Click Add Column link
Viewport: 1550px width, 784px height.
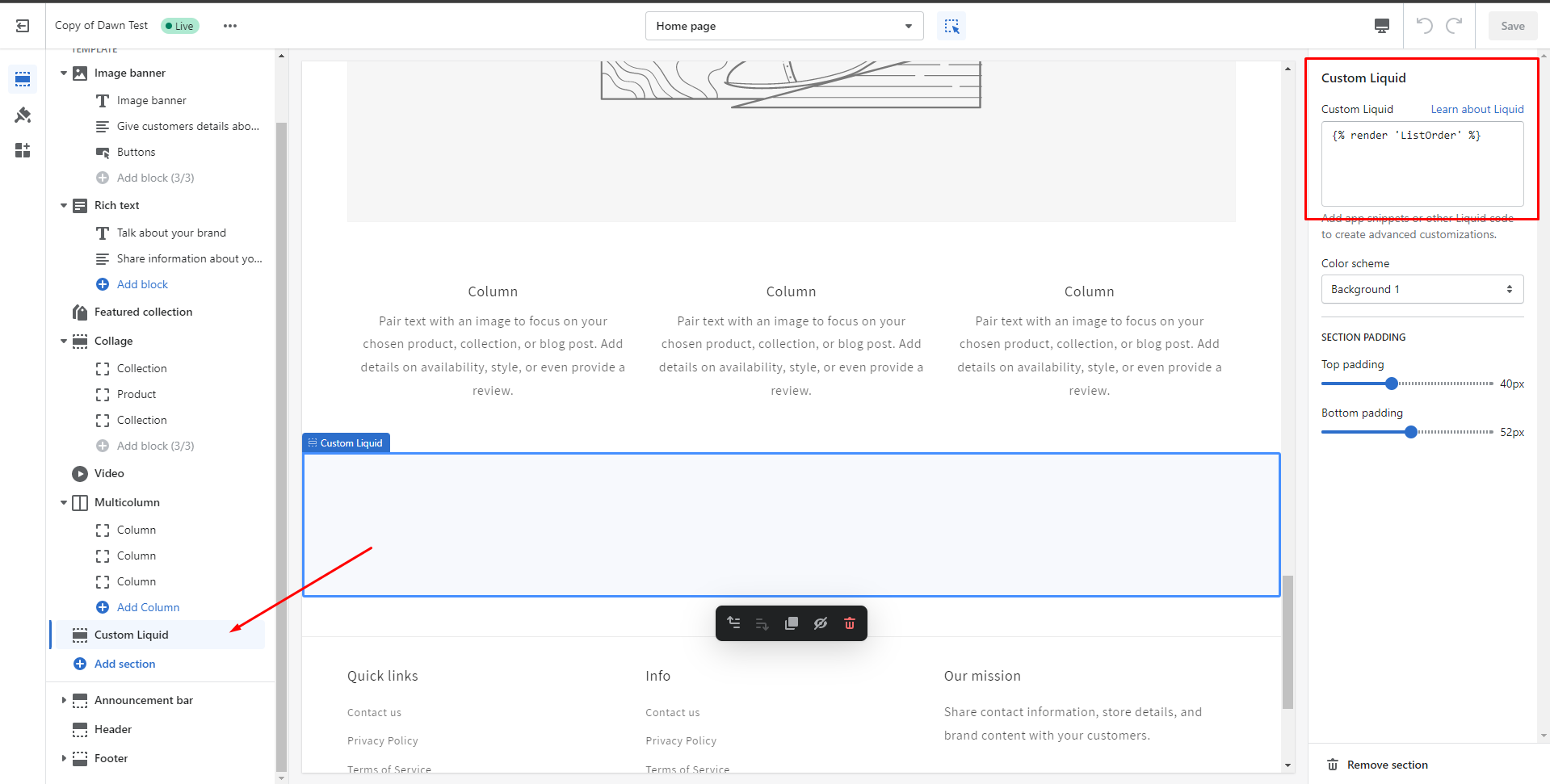[x=148, y=607]
